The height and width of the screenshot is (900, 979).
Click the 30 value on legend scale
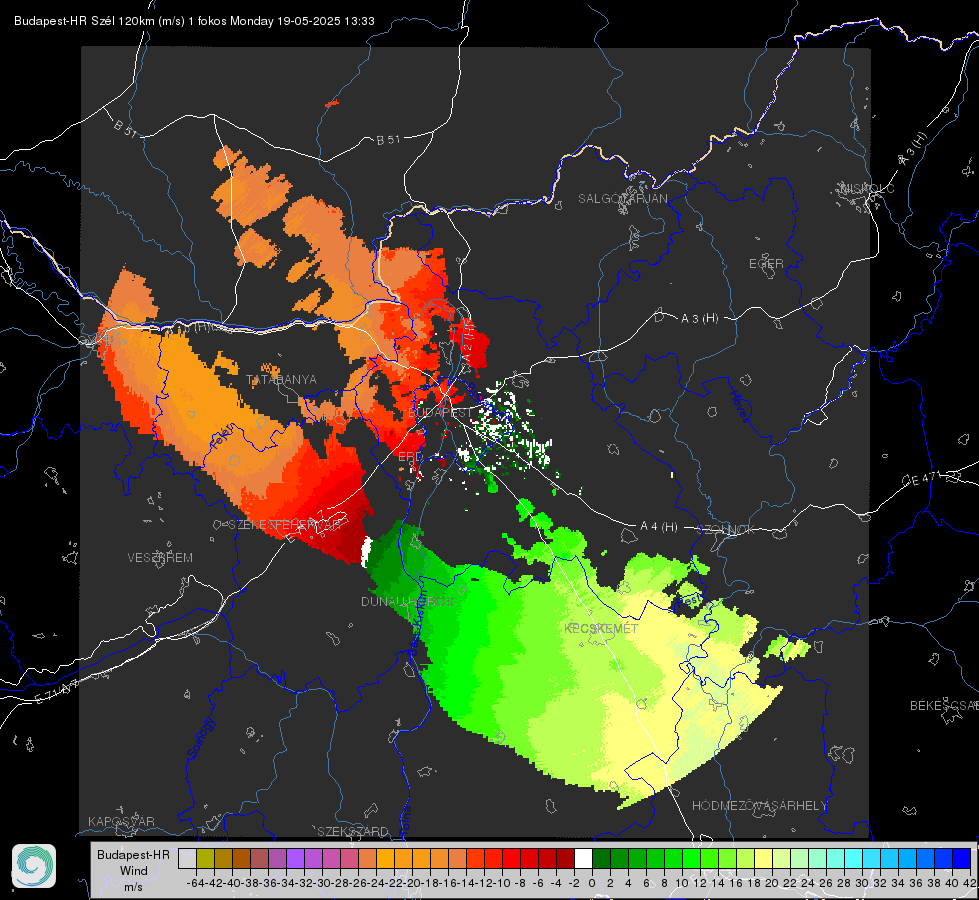pos(862,883)
